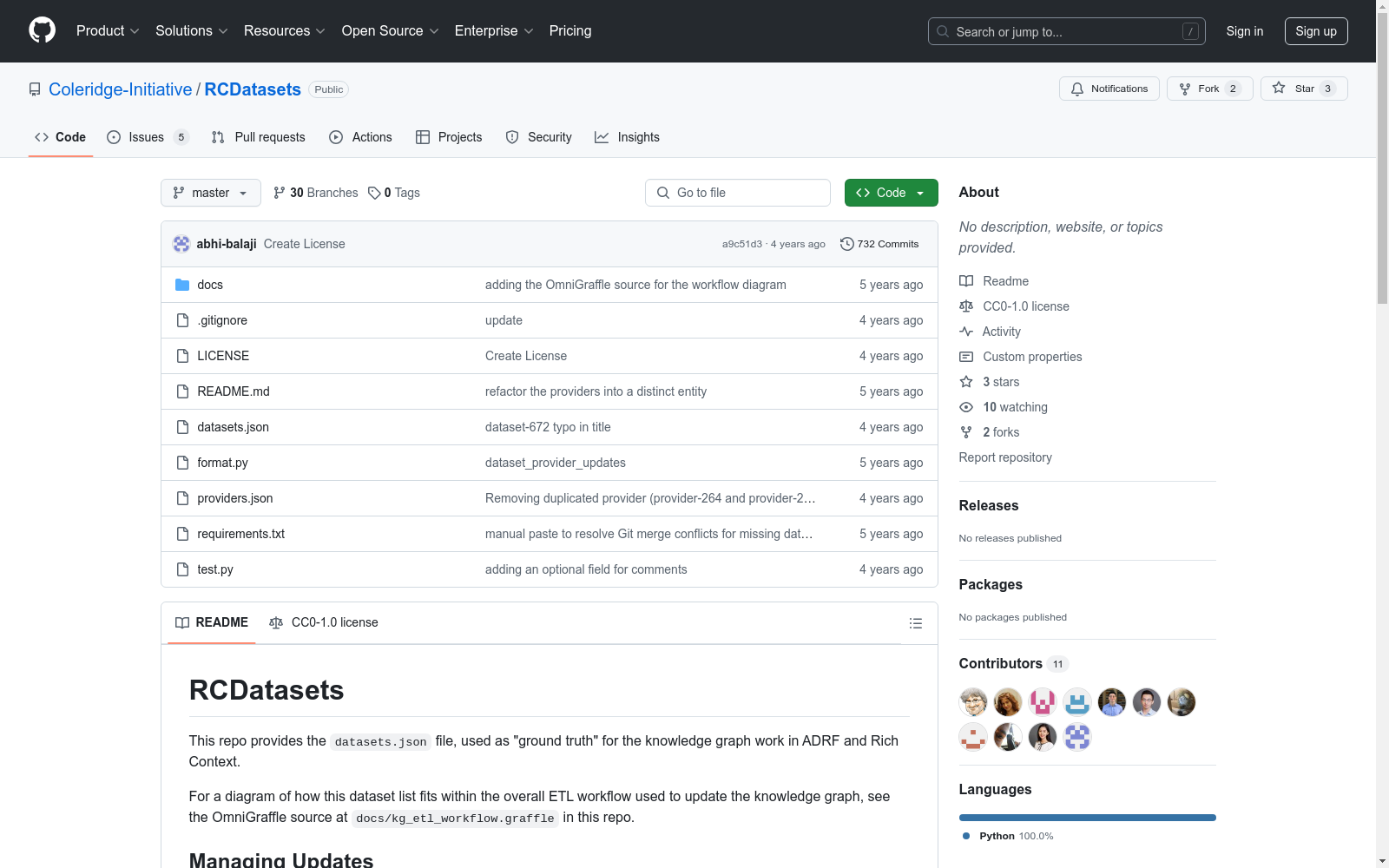Switch to the Insights tab
The width and height of the screenshot is (1389, 868).
pyautogui.click(x=628, y=137)
